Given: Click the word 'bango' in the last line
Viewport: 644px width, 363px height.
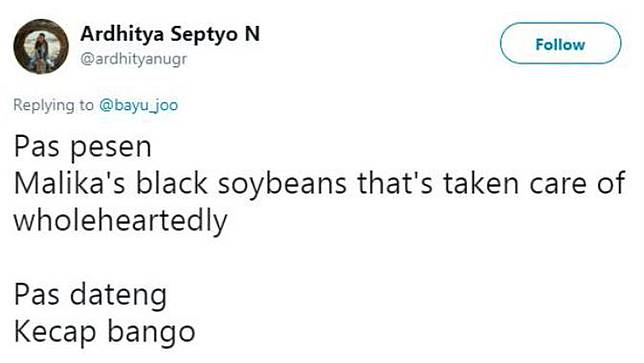Looking at the screenshot, I should tap(151, 333).
